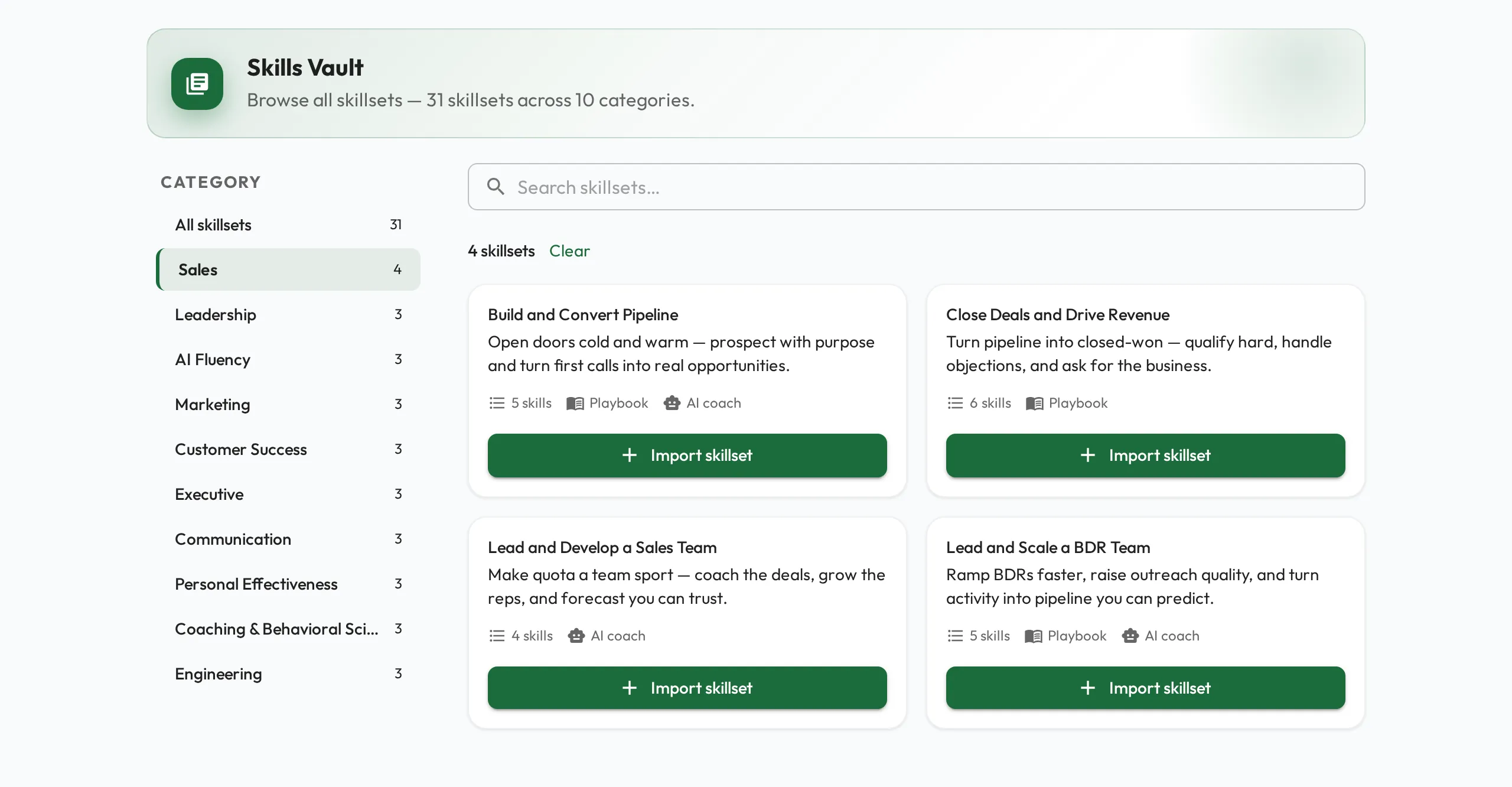Click skills list icon on Close Deals and Drive Revenue
Viewport: 1512px width, 787px height.
[955, 403]
